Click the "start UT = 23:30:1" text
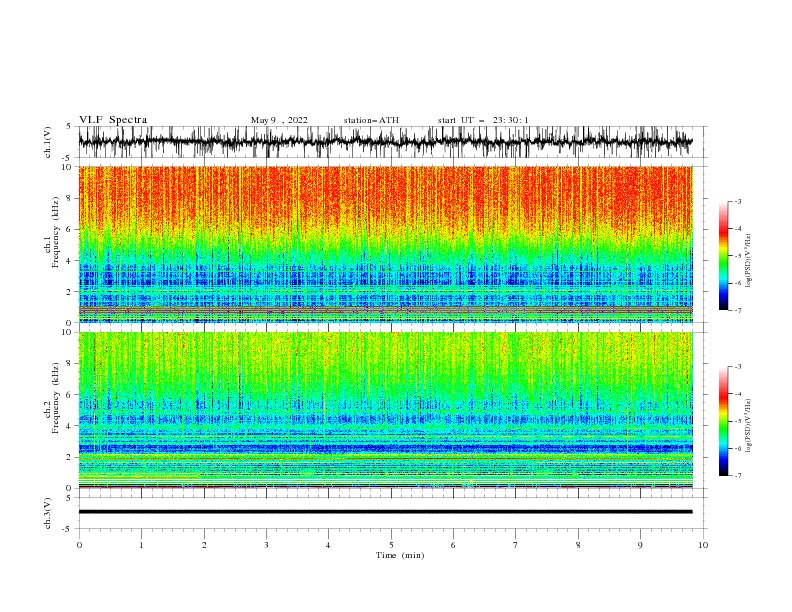 pos(482,120)
